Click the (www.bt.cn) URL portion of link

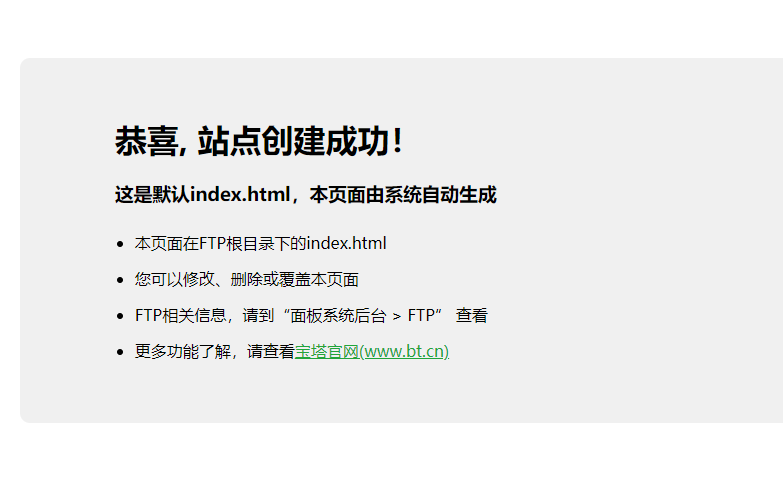(404, 352)
